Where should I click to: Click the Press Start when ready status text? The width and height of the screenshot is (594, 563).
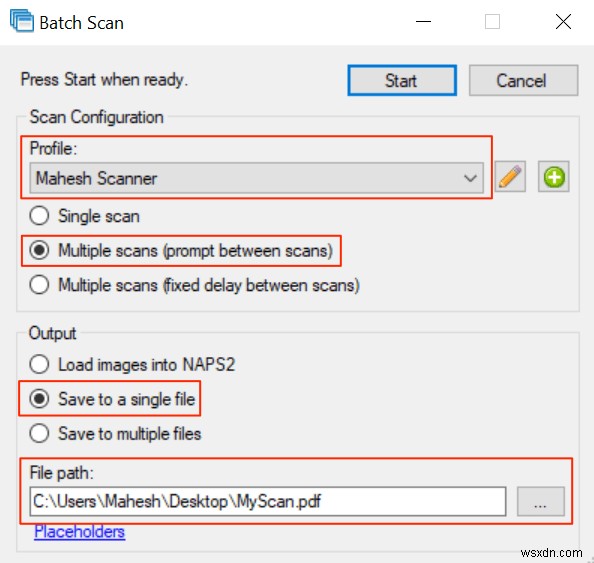[104, 80]
